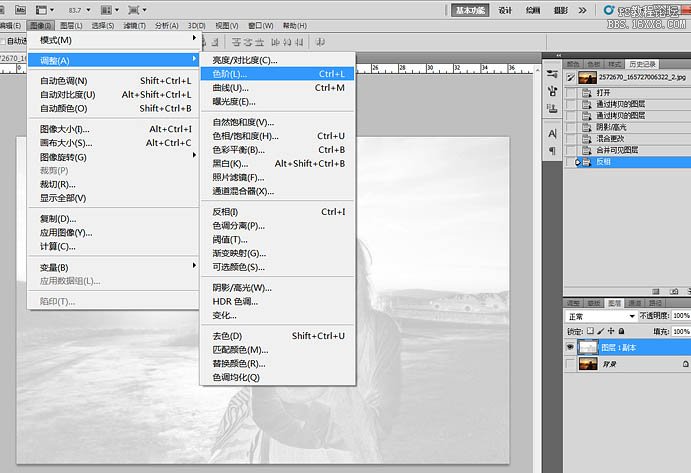Click the distribute top edges icon
This screenshot has width=691, height=473.
tap(237, 42)
